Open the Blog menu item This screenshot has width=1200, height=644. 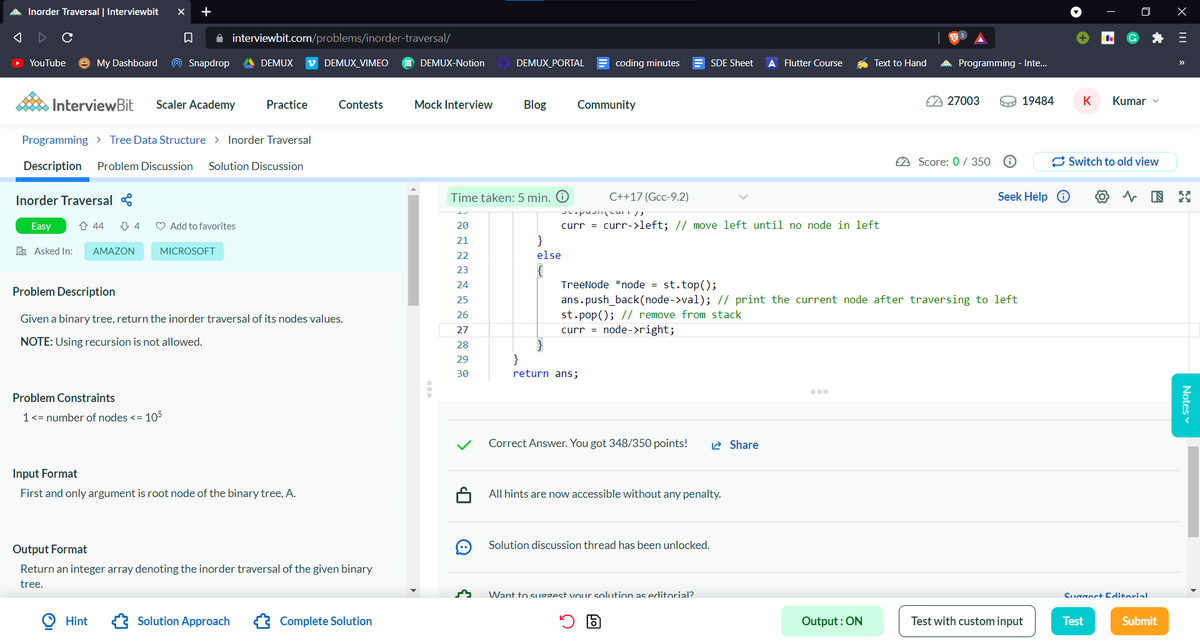[535, 104]
